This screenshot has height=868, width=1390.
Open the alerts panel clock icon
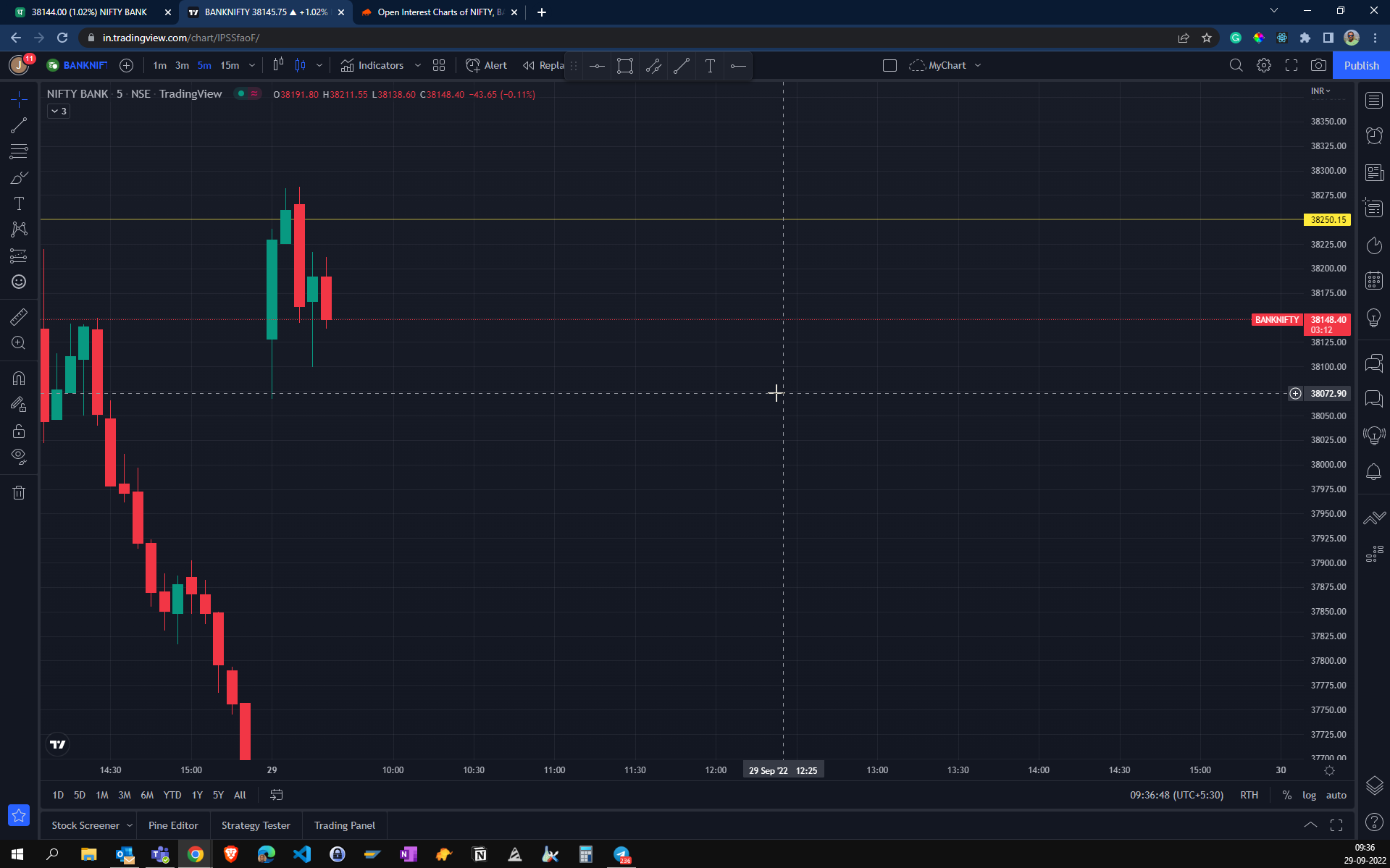pos(1373,136)
